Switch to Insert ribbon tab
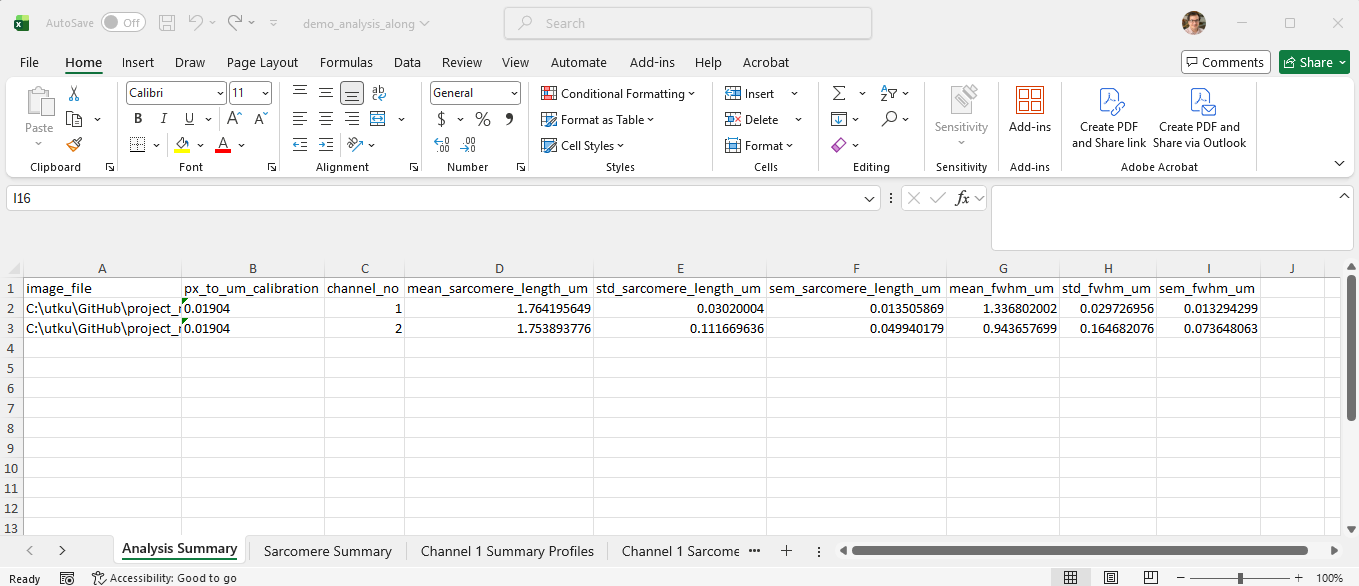The width and height of the screenshot is (1359, 586). pos(138,62)
